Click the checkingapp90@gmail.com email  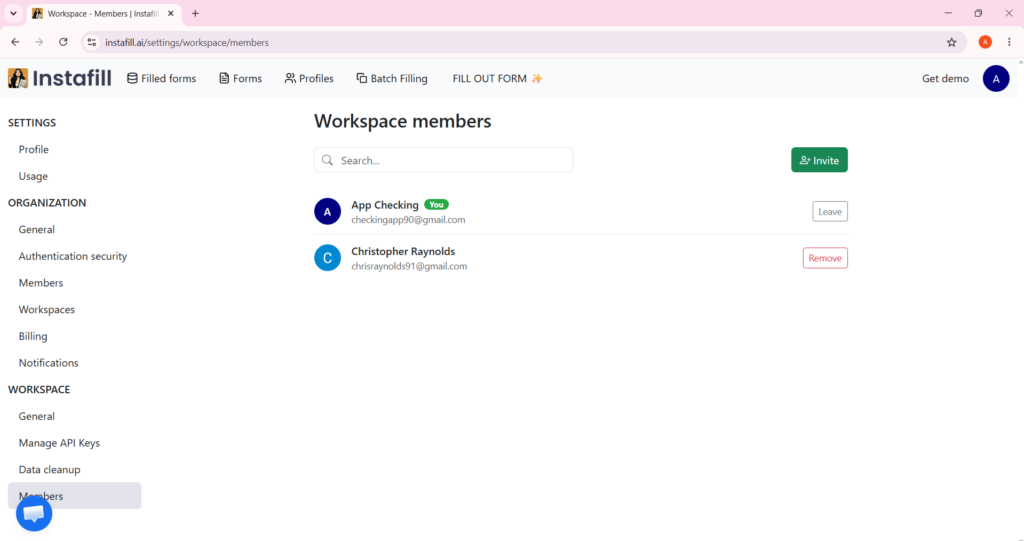click(408, 220)
